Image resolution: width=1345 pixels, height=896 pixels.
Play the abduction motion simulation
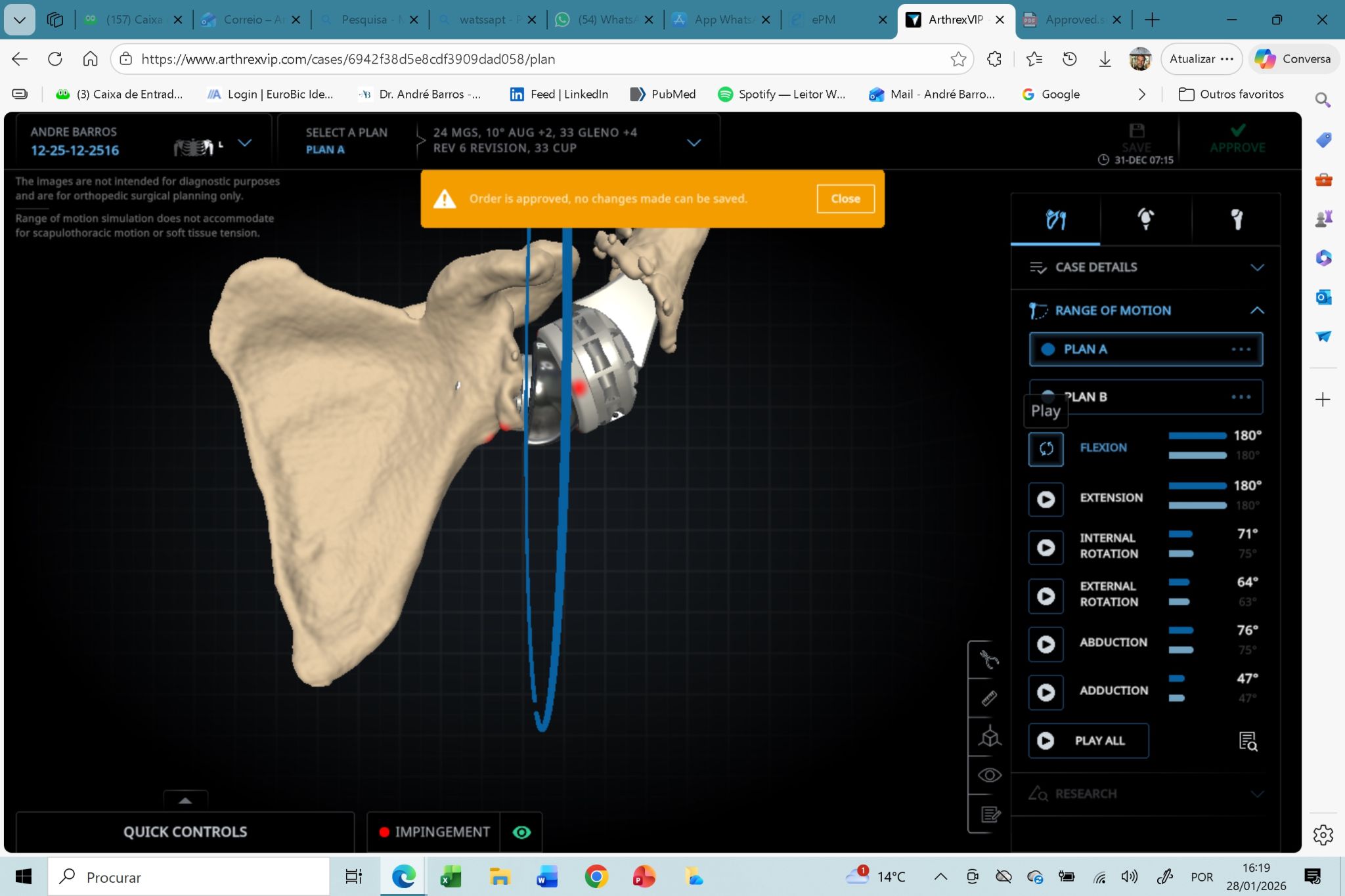tap(1046, 644)
